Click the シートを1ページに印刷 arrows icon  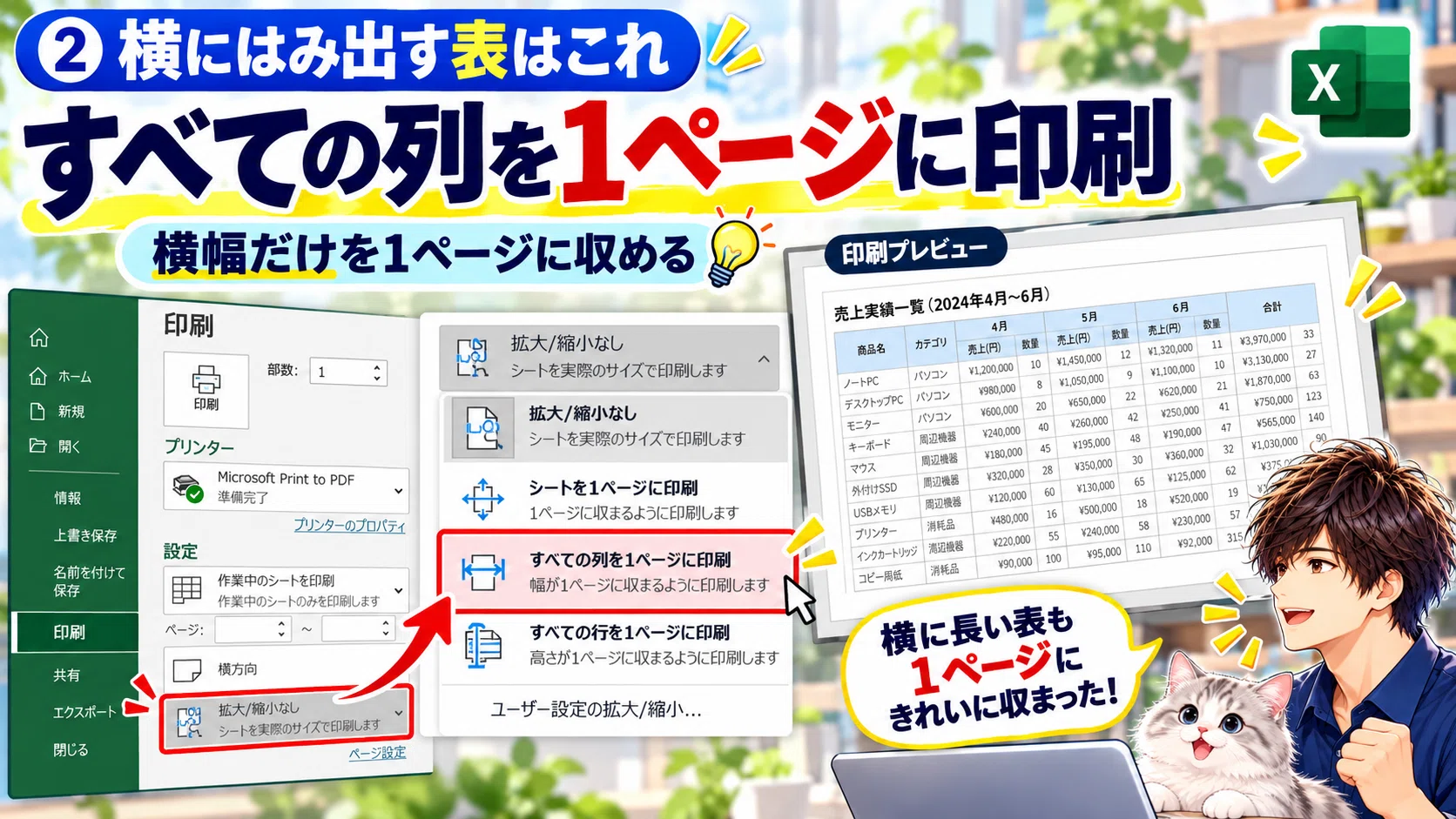coord(483,500)
